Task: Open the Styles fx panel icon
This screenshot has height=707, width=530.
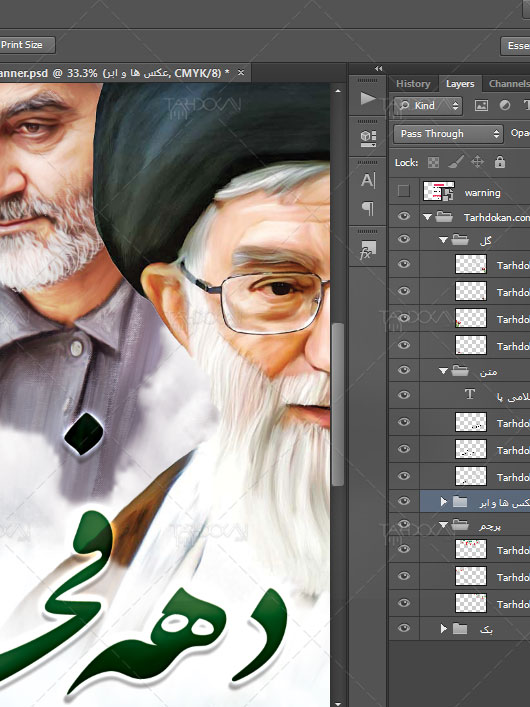Action: point(368,250)
